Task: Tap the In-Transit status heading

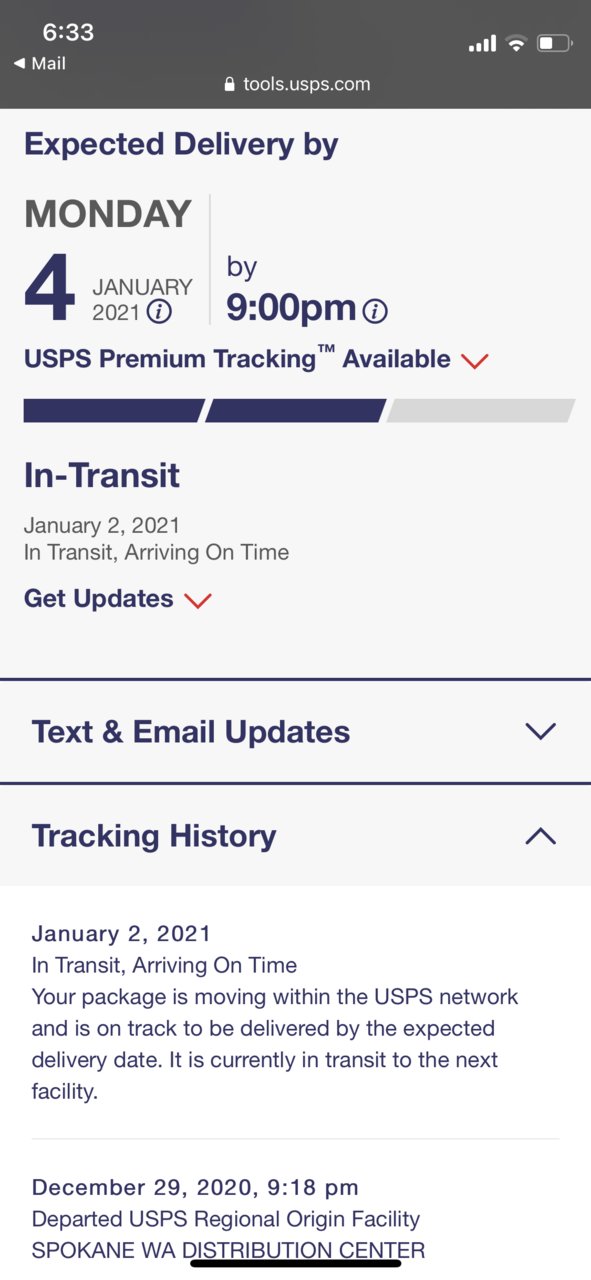Action: click(x=102, y=475)
